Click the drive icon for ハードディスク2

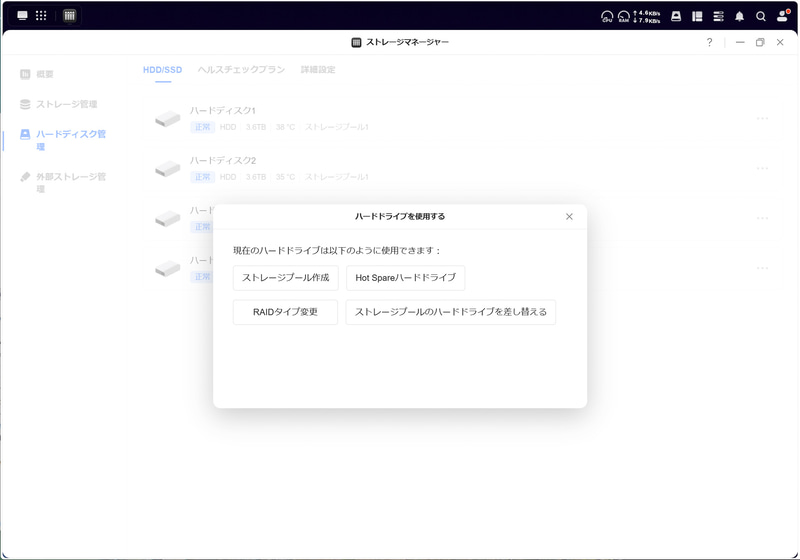[x=168, y=169]
